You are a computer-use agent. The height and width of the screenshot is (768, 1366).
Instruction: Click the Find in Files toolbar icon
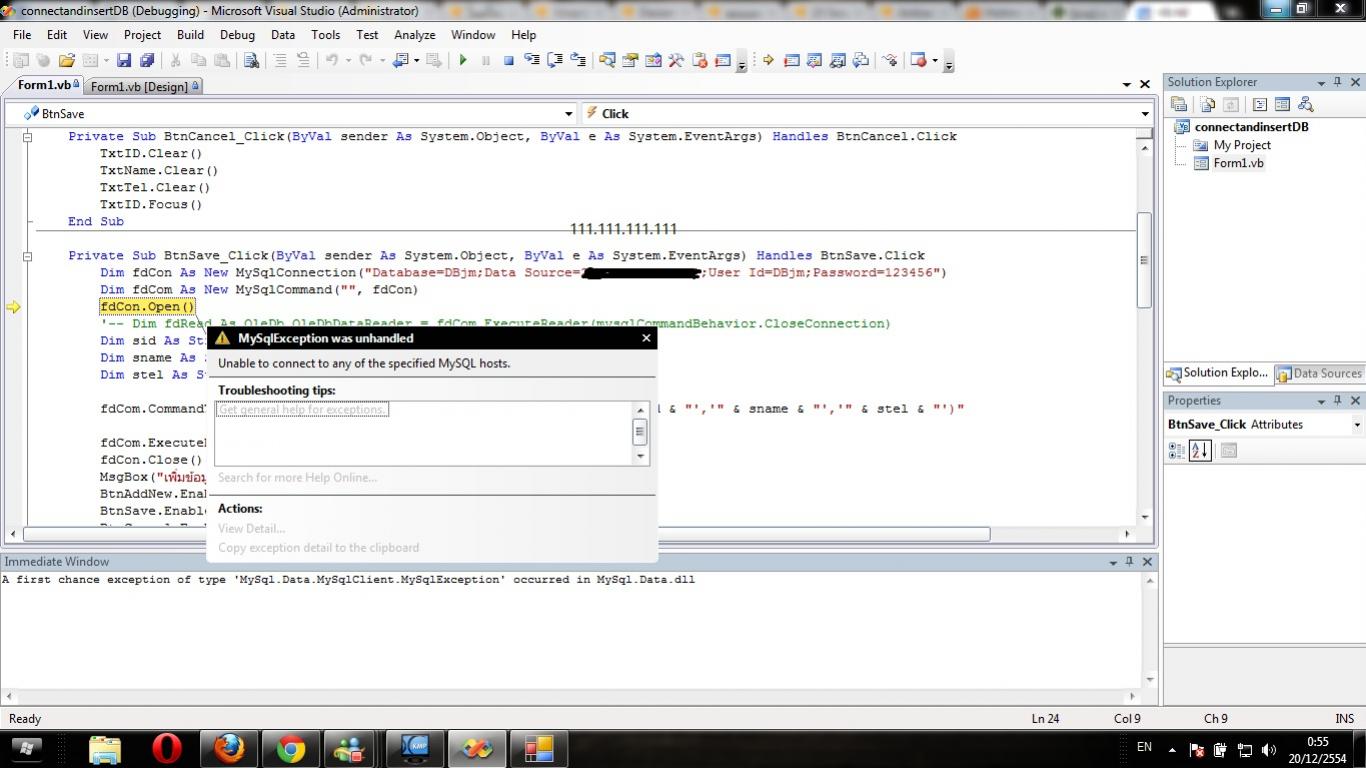pyautogui.click(x=251, y=60)
